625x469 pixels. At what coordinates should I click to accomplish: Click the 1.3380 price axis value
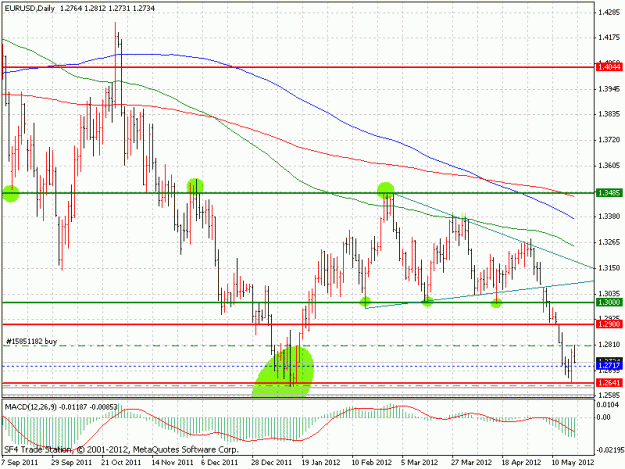[609, 216]
